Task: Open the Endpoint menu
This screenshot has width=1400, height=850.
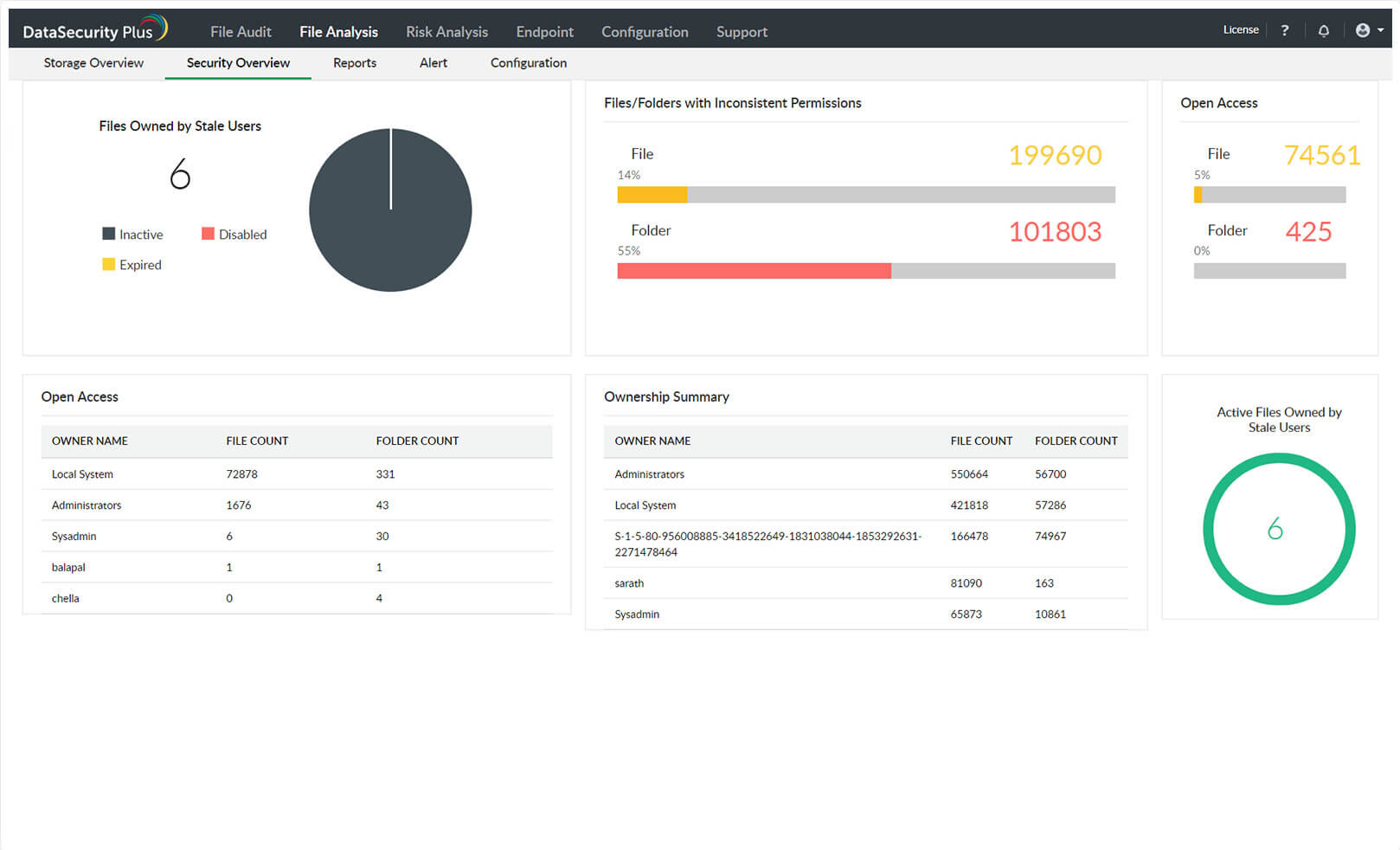Action: pyautogui.click(x=544, y=32)
